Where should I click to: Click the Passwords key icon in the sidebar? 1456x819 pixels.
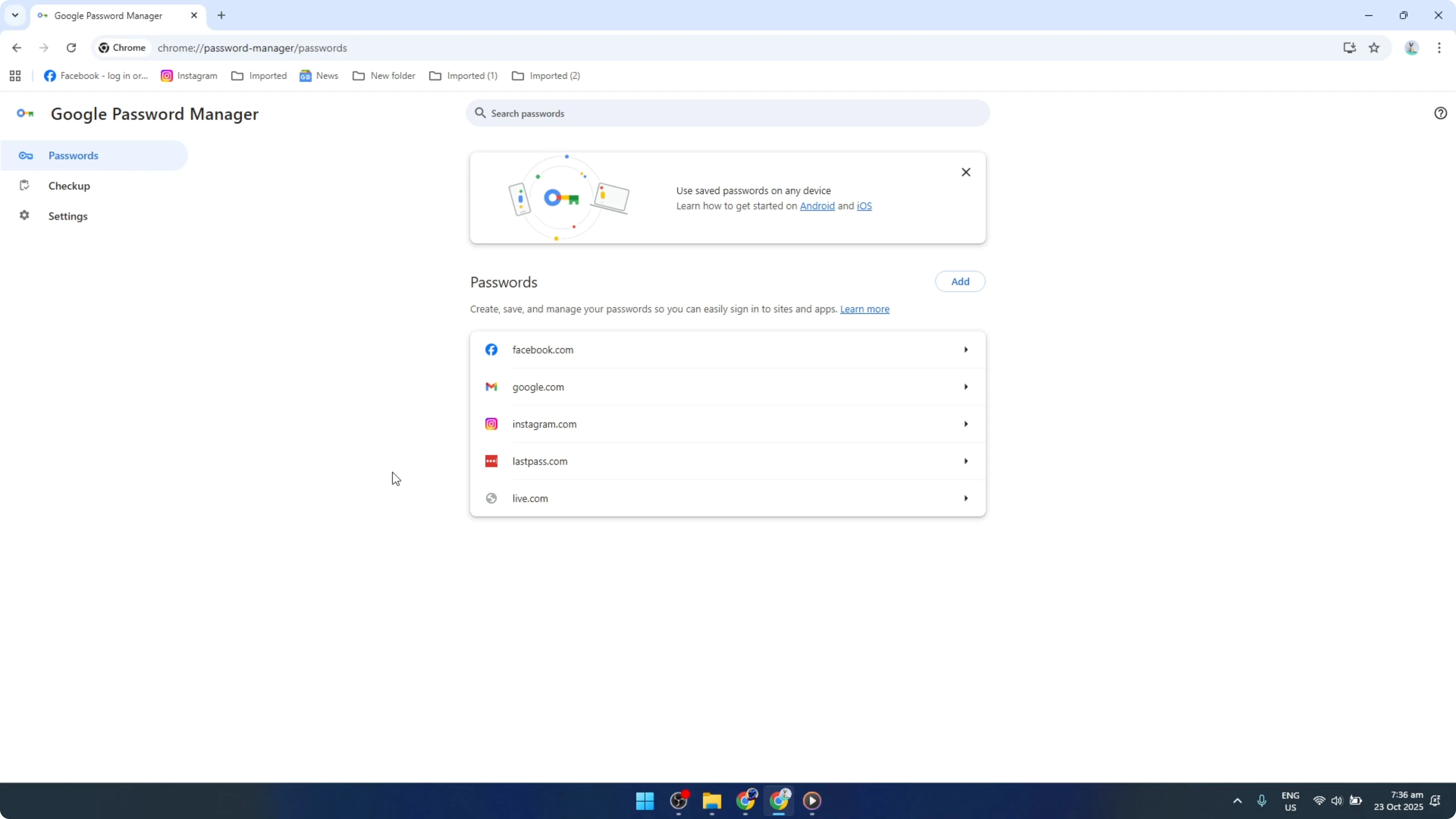pyautogui.click(x=25, y=155)
